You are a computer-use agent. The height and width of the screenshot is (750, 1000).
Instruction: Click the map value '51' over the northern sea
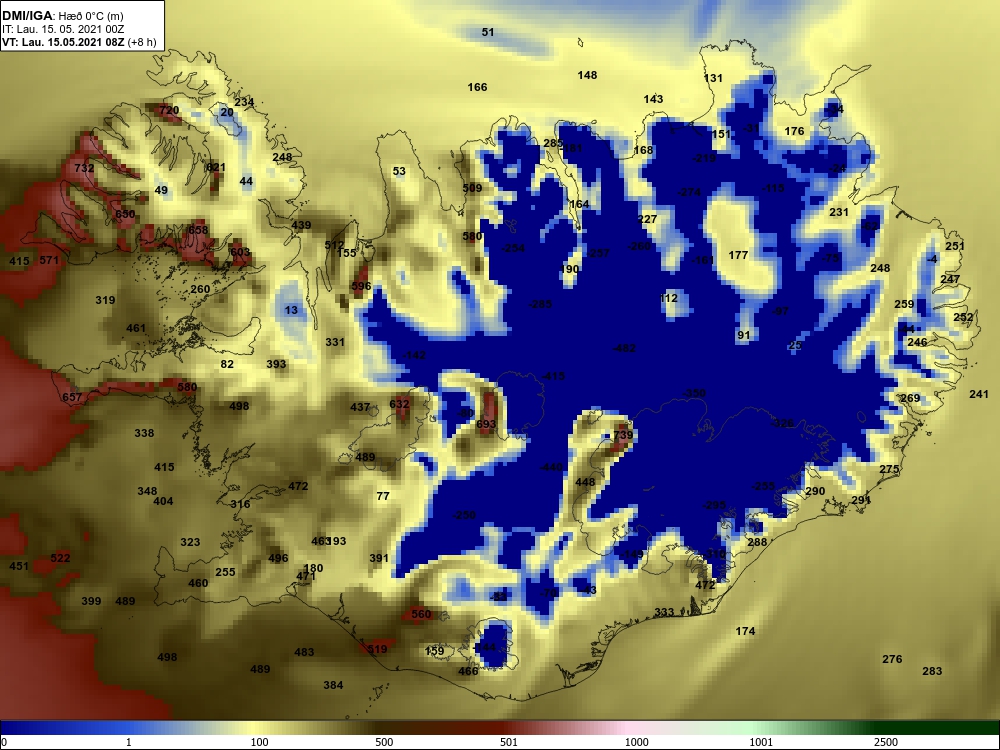(488, 32)
